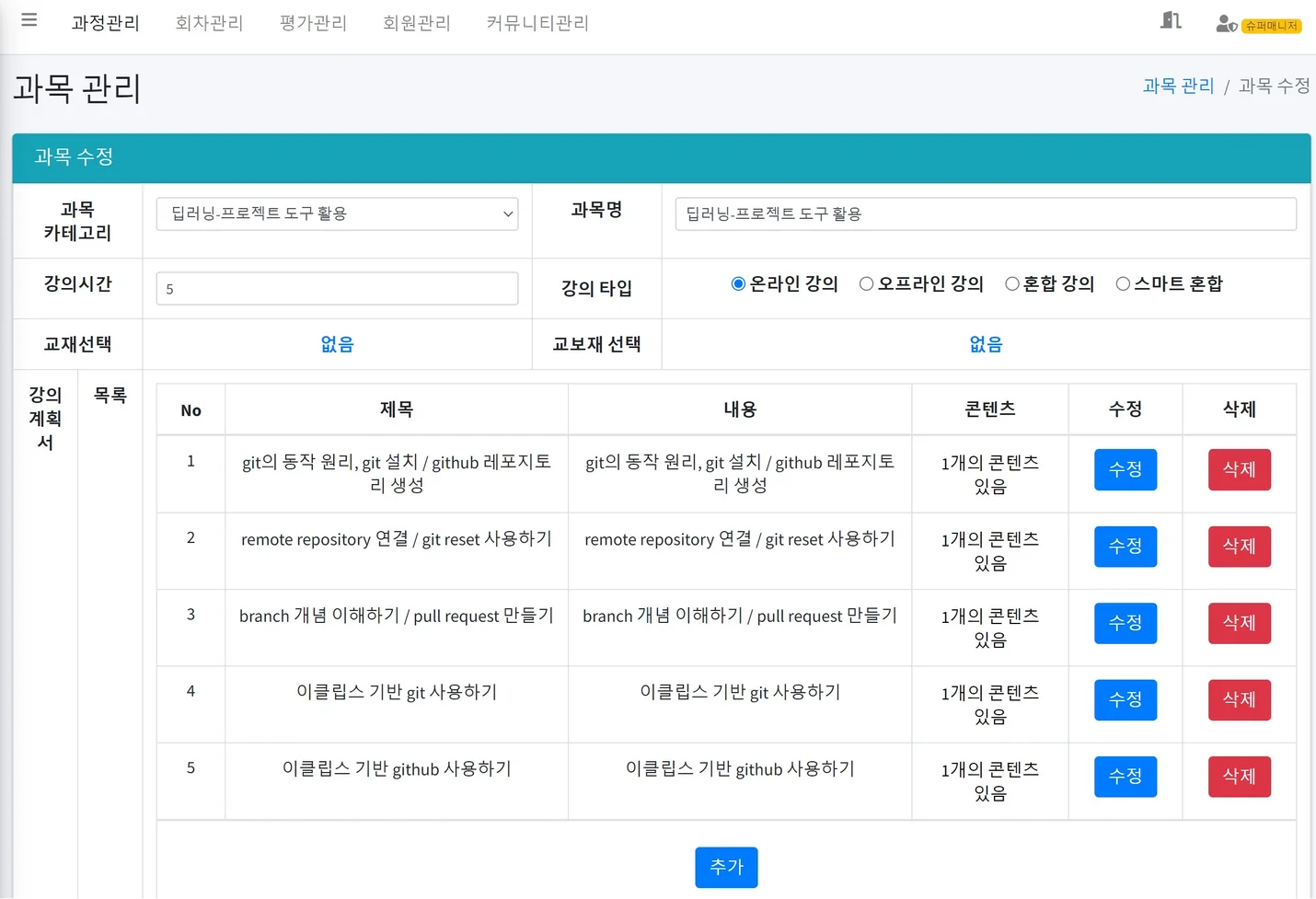Click the door exit logout icon
1316x899 pixels.
click(x=1171, y=20)
